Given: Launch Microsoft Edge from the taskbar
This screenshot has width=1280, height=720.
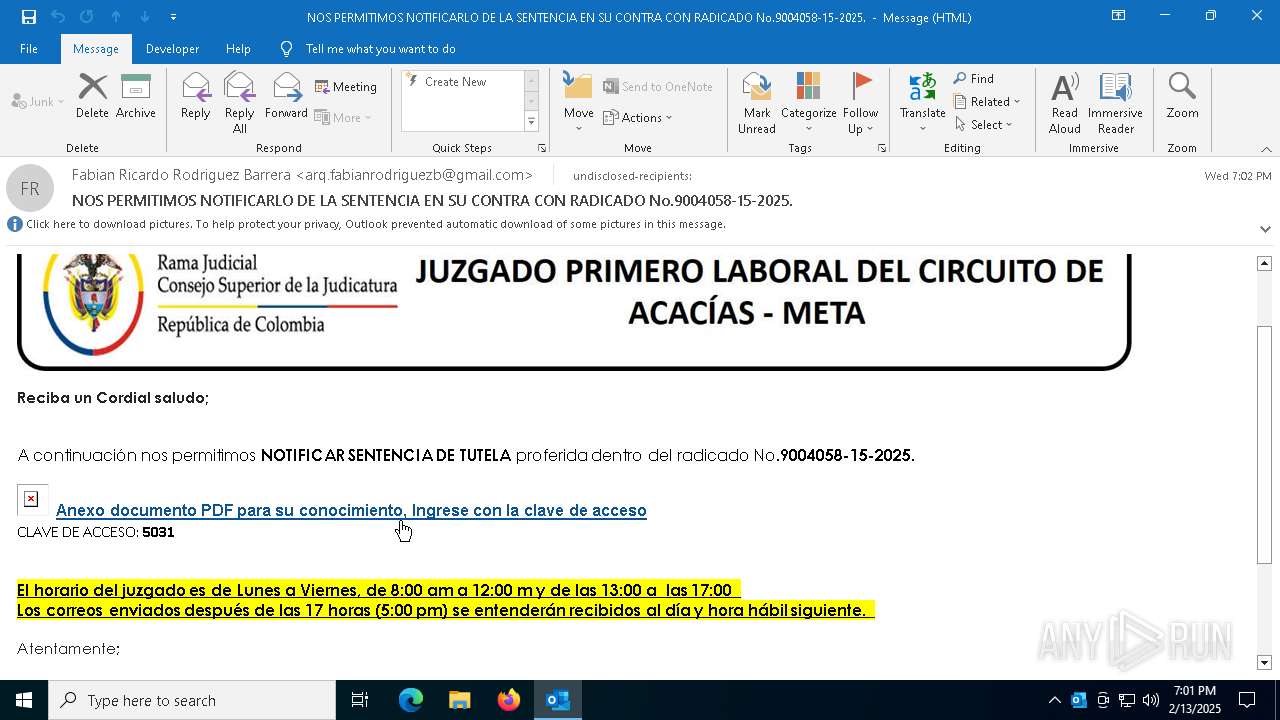Looking at the screenshot, I should pyautogui.click(x=411, y=700).
